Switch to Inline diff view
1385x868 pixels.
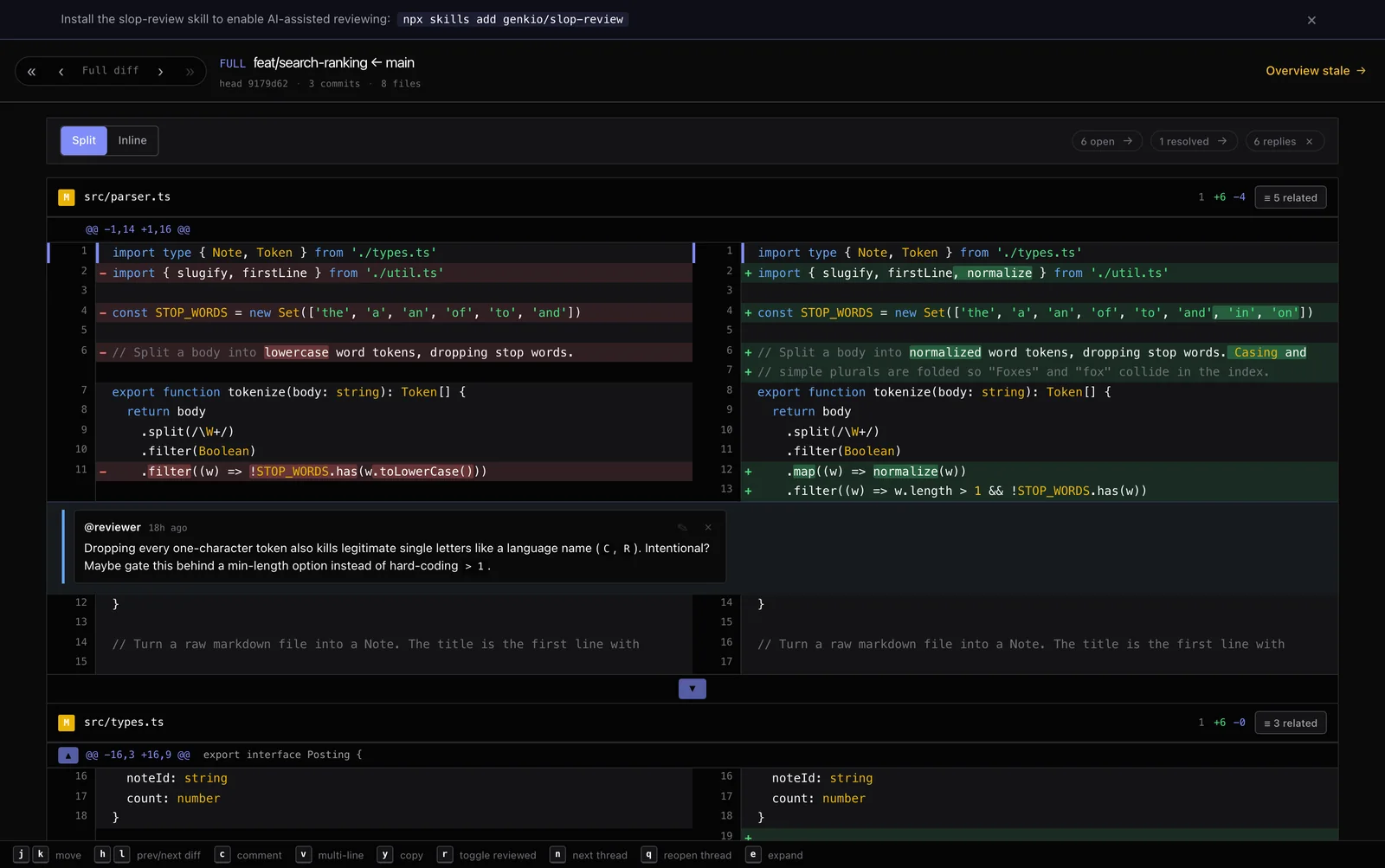(x=132, y=140)
